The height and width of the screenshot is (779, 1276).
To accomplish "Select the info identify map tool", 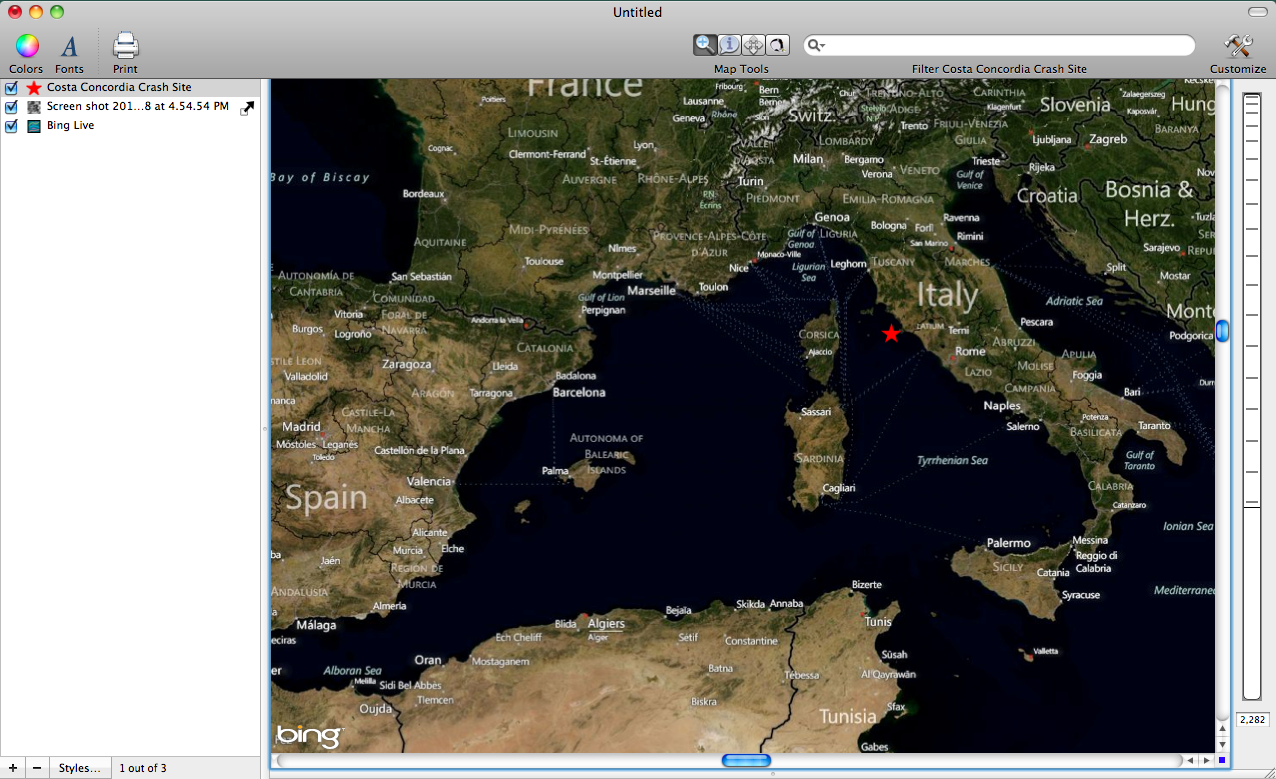I will (729, 45).
